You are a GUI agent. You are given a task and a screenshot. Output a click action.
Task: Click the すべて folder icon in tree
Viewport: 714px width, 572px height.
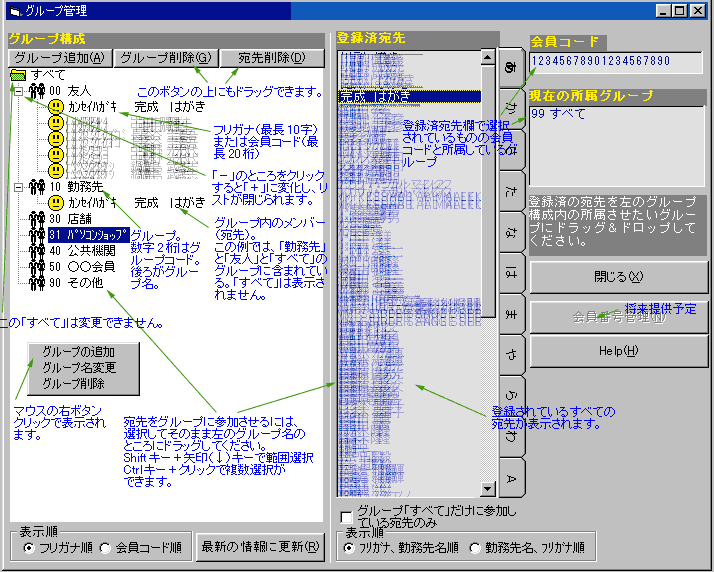(x=18, y=75)
